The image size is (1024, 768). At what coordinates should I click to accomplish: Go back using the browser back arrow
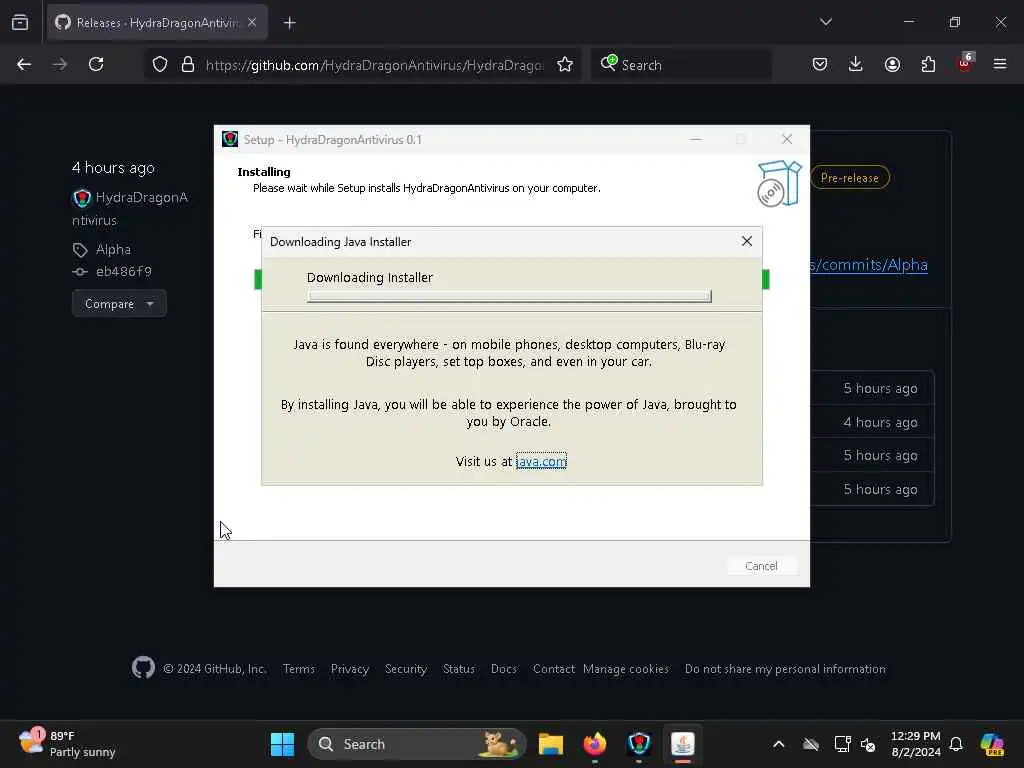click(x=24, y=64)
